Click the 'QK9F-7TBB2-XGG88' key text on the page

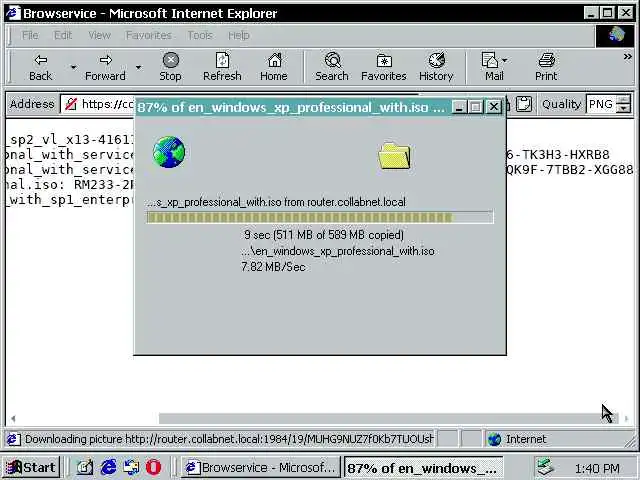point(569,169)
